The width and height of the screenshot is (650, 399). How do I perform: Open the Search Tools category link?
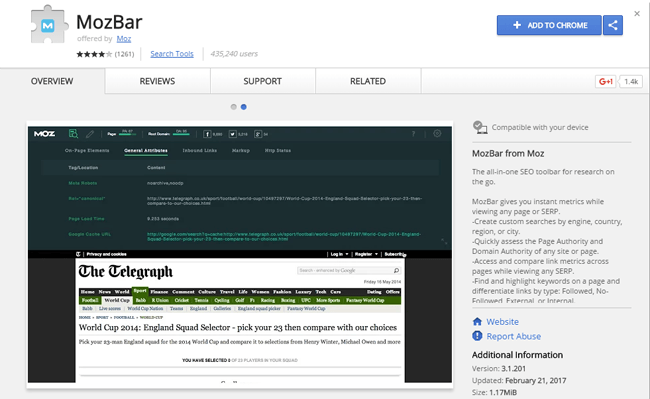172,54
